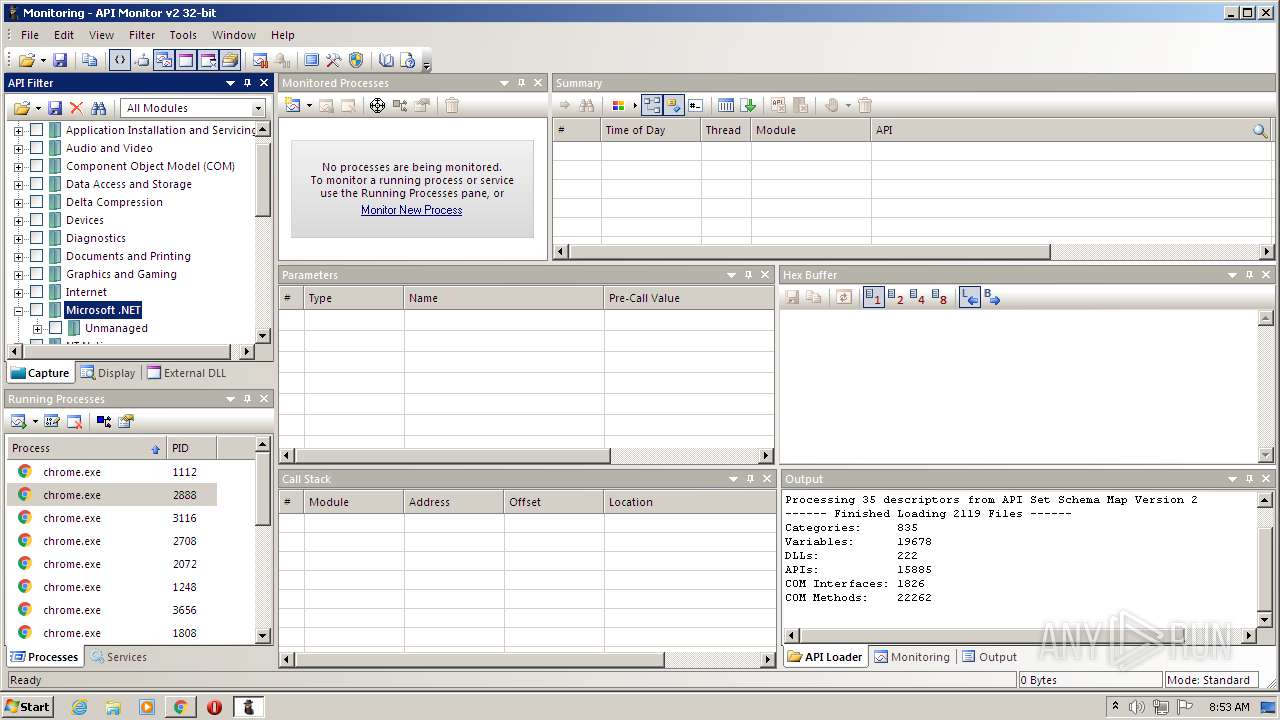
Task: Check the Internet checkbox
Action: pyautogui.click(x=36, y=292)
